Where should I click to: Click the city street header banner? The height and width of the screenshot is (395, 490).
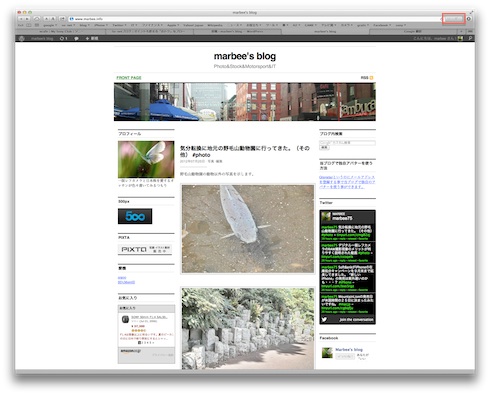[245, 102]
